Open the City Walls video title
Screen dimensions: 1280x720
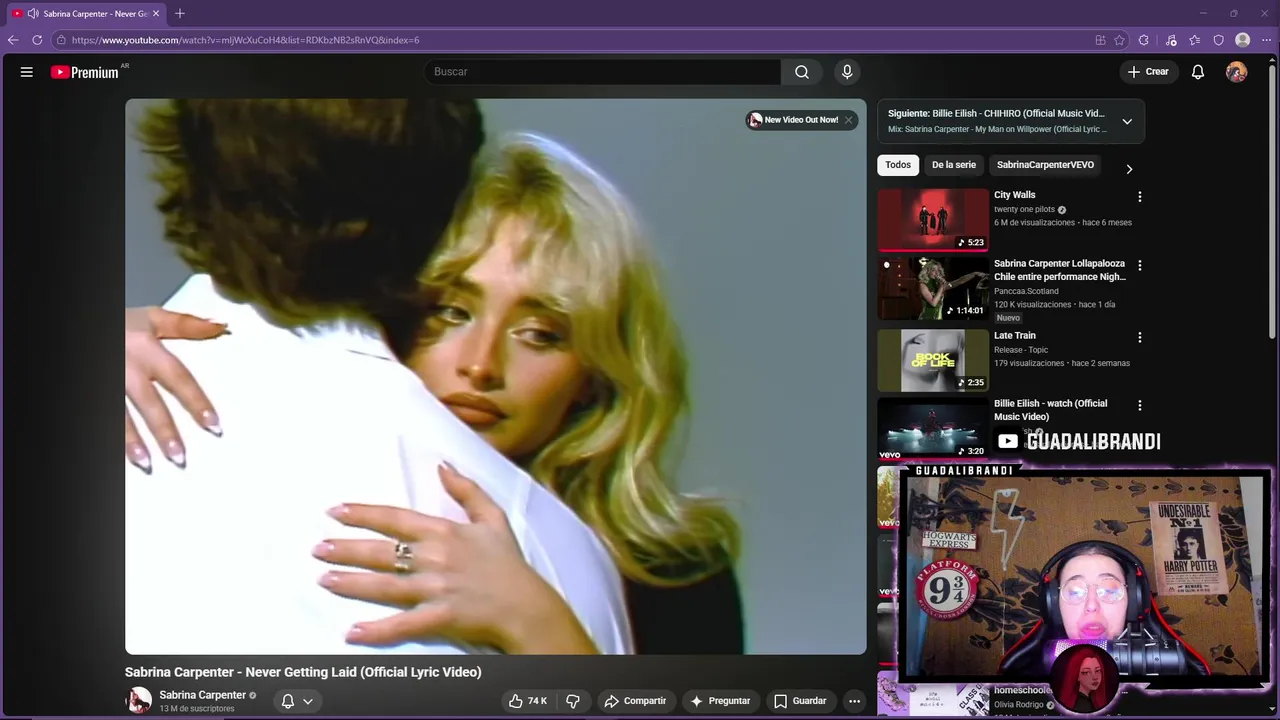1014,195
